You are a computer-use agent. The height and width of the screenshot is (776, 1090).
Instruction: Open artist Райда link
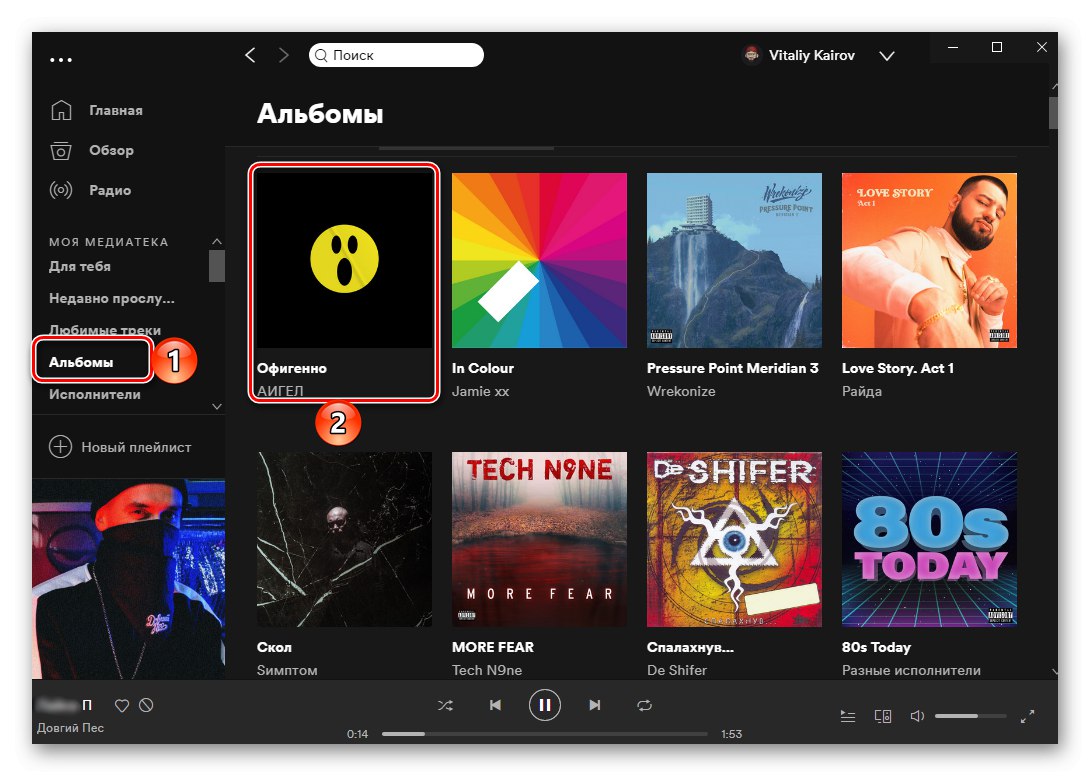(x=862, y=391)
